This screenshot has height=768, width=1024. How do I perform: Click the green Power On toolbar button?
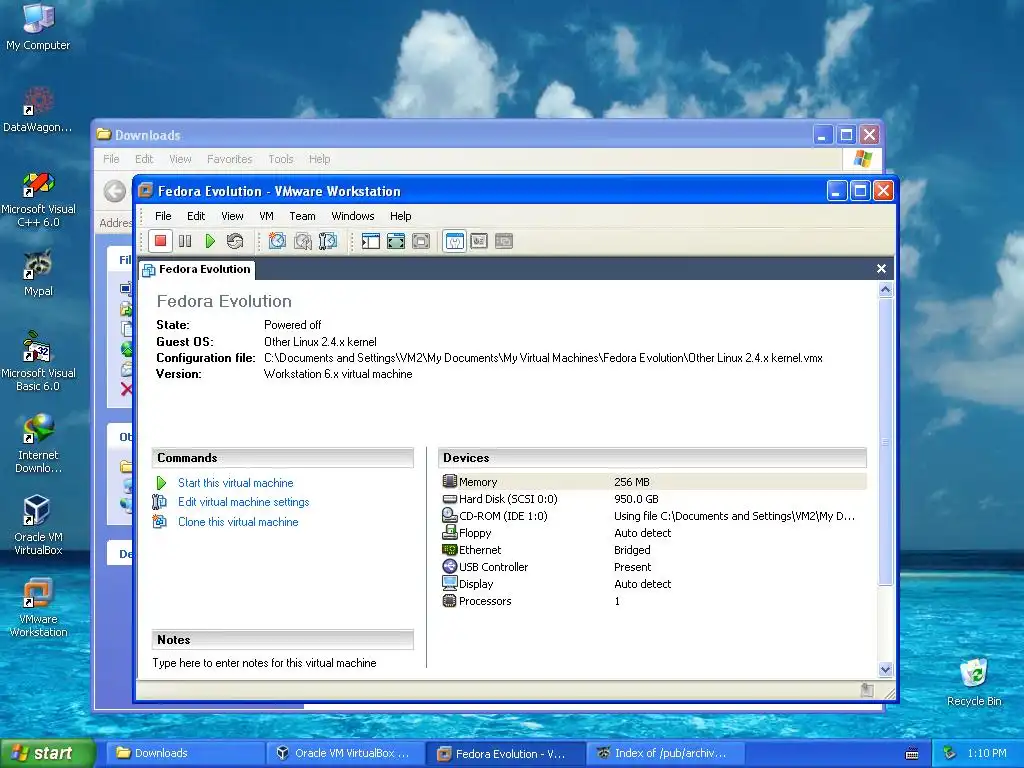tap(210, 241)
